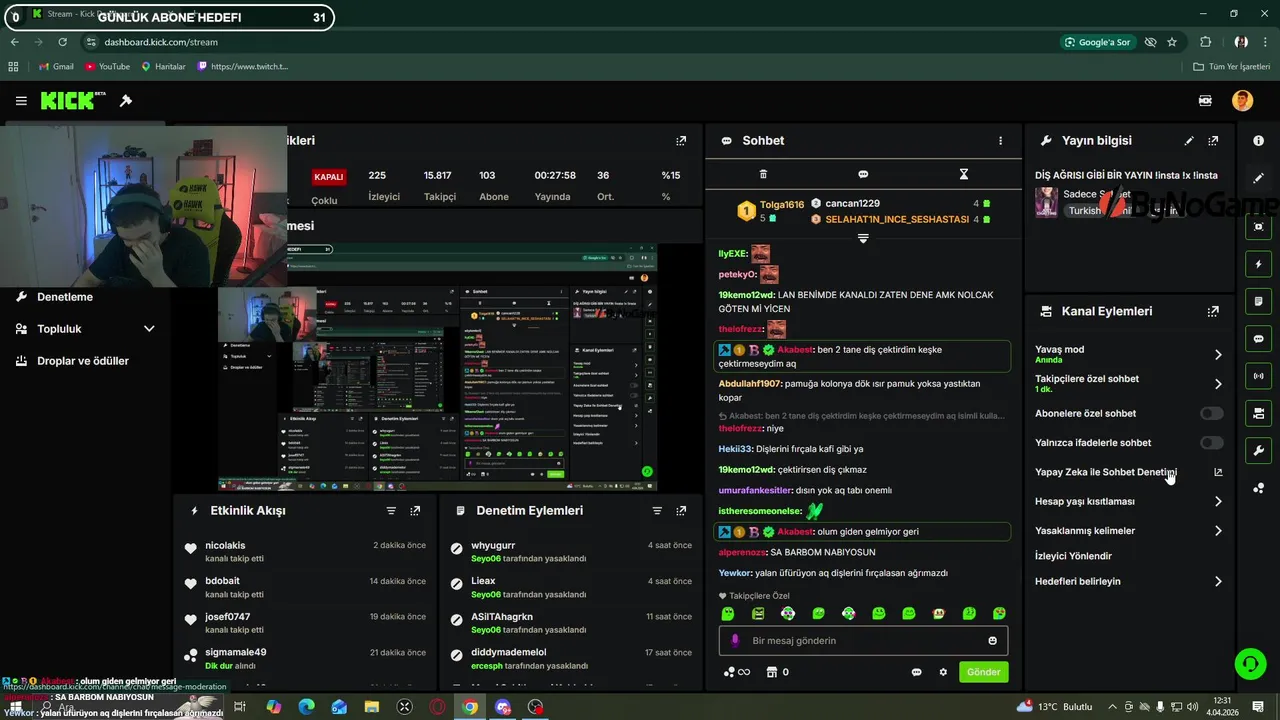Toggle the chat widget in right sidebar
This screenshot has height=720, width=1280.
tap(1258, 338)
